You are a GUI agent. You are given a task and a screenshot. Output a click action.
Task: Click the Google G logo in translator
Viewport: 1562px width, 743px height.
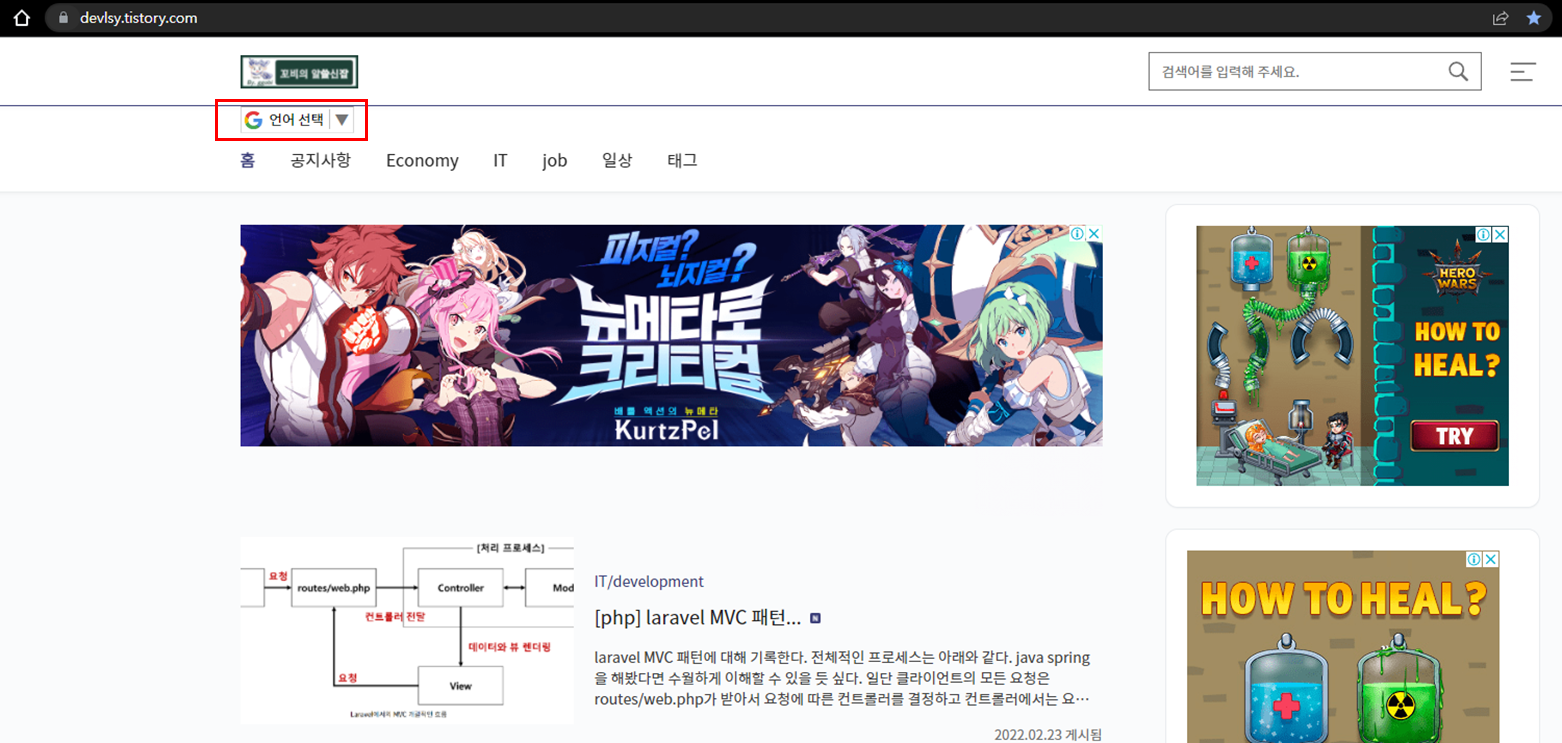(x=253, y=120)
